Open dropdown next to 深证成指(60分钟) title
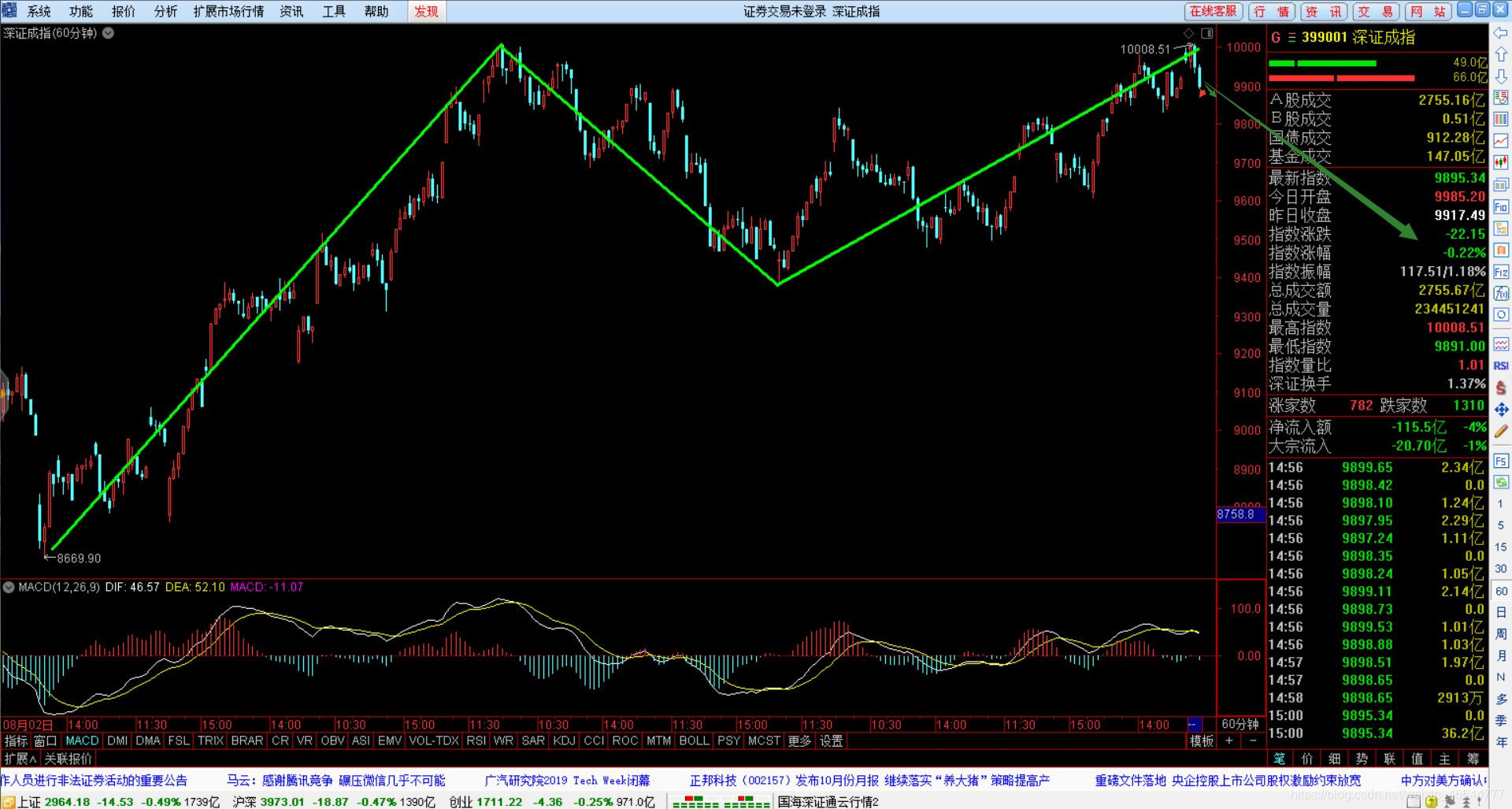The image size is (1512, 809). [108, 33]
